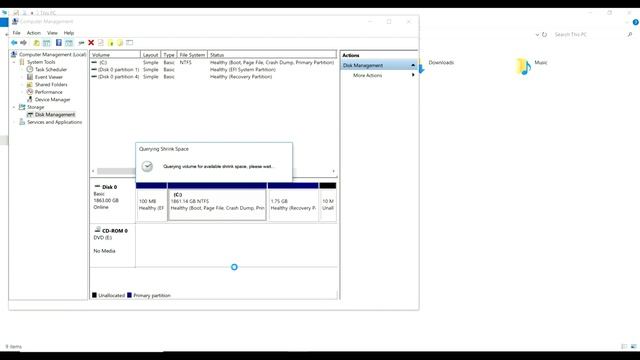Screen dimensions: 640x360
Task: Click the large icons view icon in This PC status bar
Action: [x=633, y=347]
